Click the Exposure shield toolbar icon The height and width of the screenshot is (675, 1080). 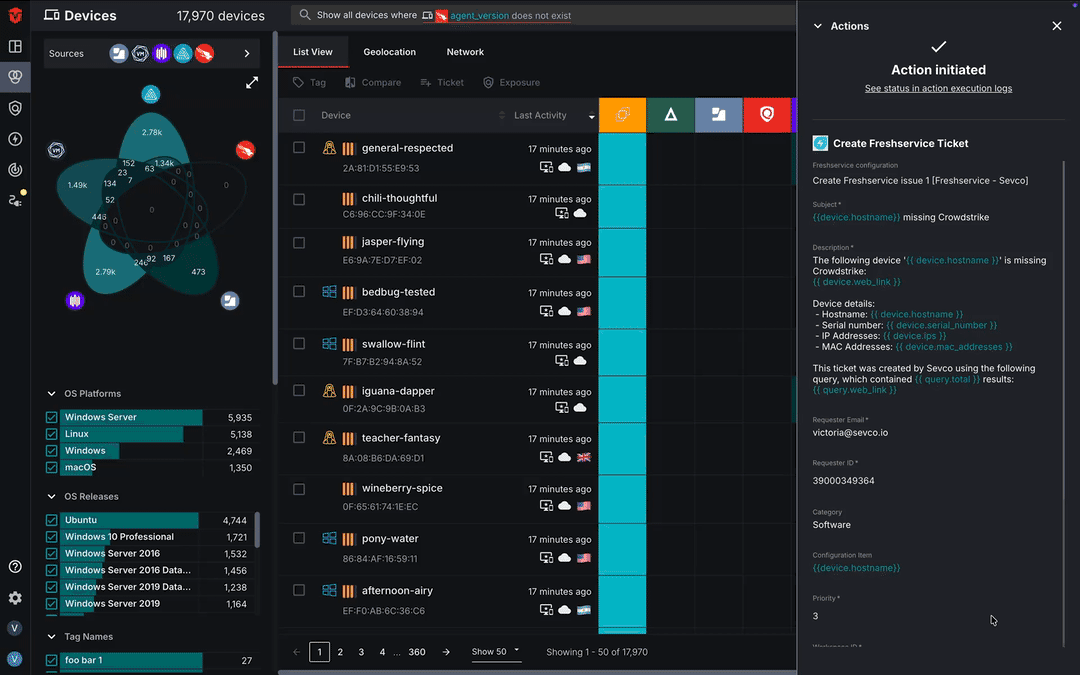512,83
